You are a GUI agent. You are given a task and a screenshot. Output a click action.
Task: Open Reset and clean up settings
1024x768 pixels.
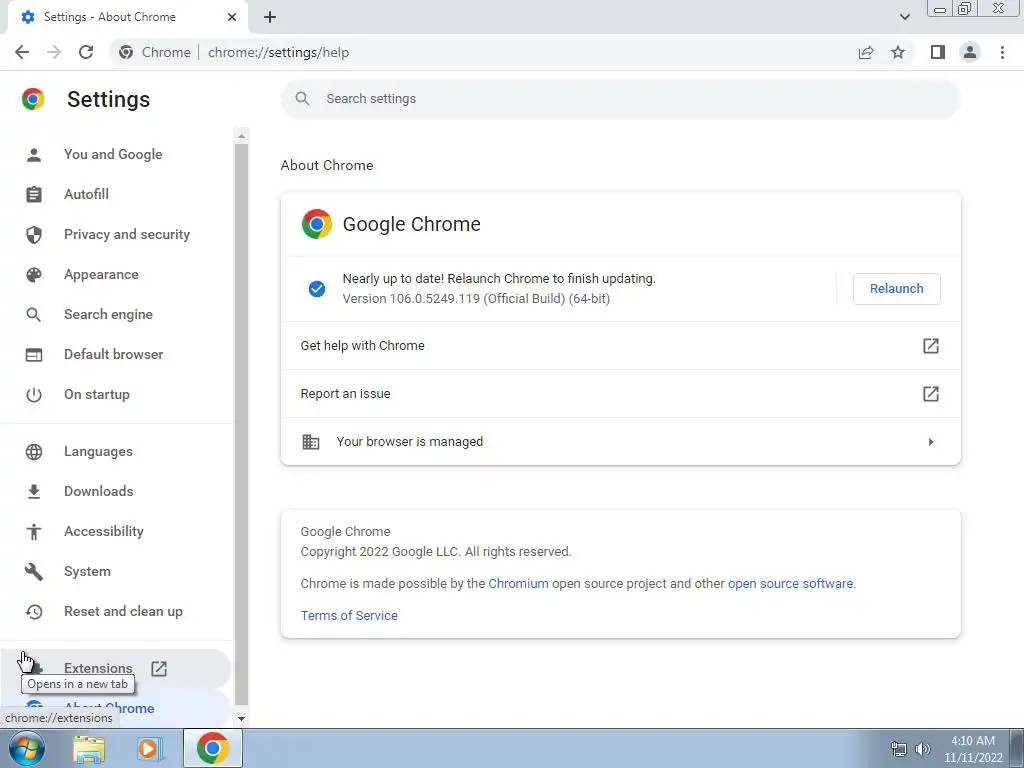(x=123, y=611)
